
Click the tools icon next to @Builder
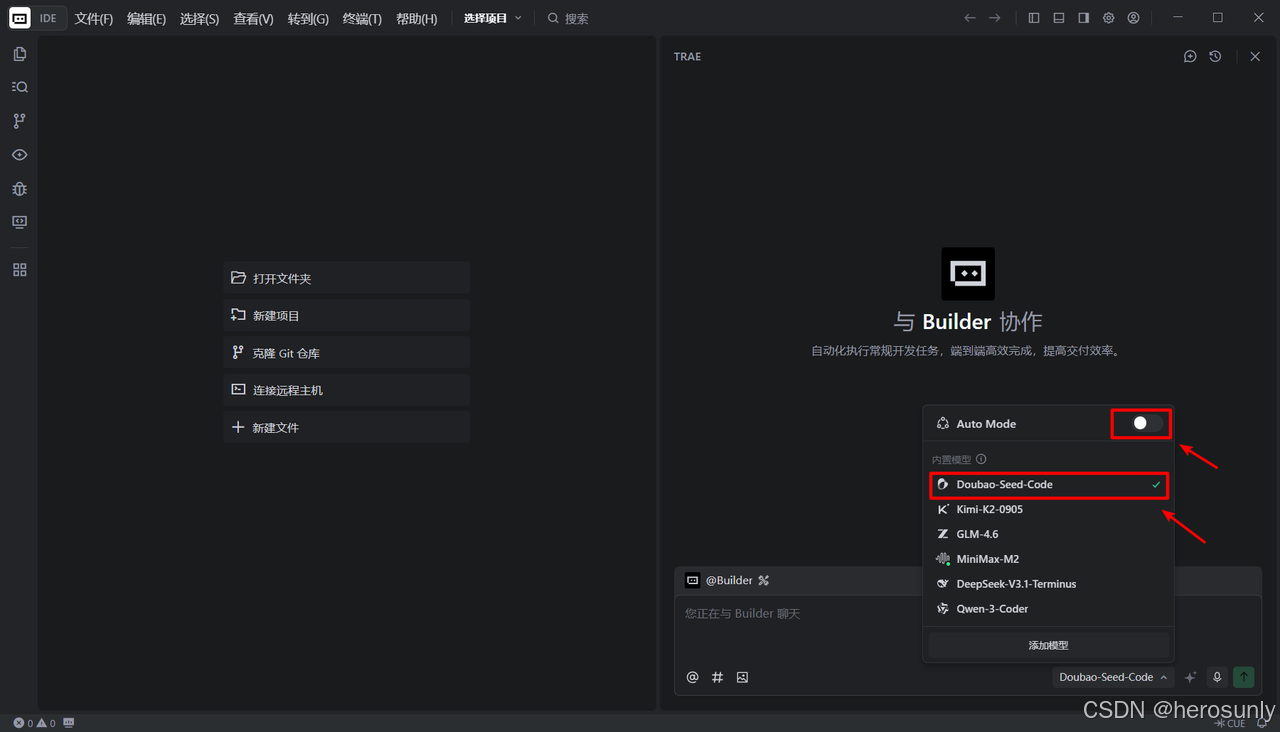[763, 580]
